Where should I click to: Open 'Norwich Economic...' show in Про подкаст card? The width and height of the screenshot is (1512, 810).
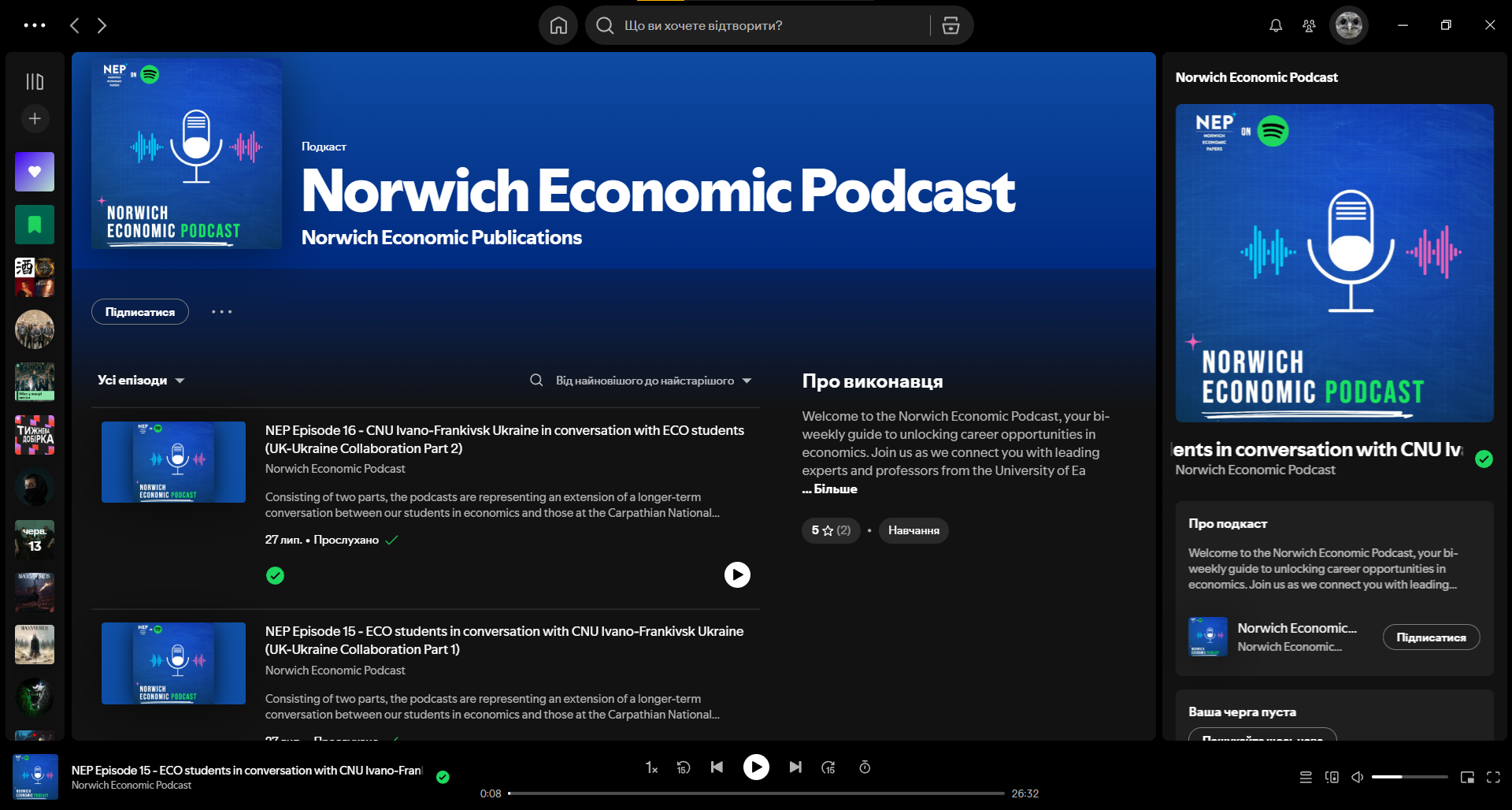click(1296, 628)
